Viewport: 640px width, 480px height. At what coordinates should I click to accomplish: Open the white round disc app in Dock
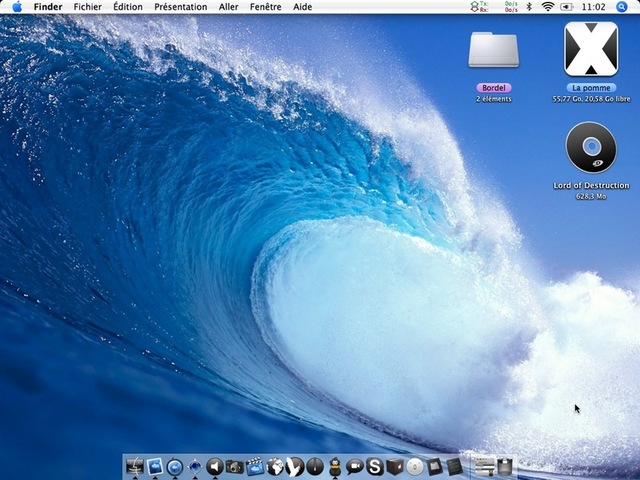click(415, 466)
